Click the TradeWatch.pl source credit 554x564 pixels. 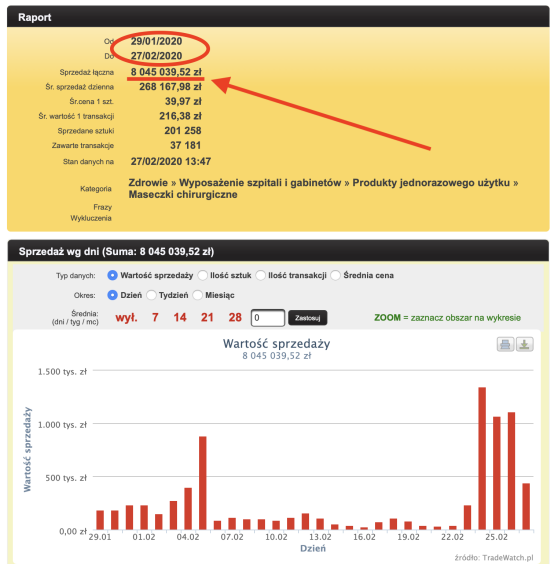[494, 558]
